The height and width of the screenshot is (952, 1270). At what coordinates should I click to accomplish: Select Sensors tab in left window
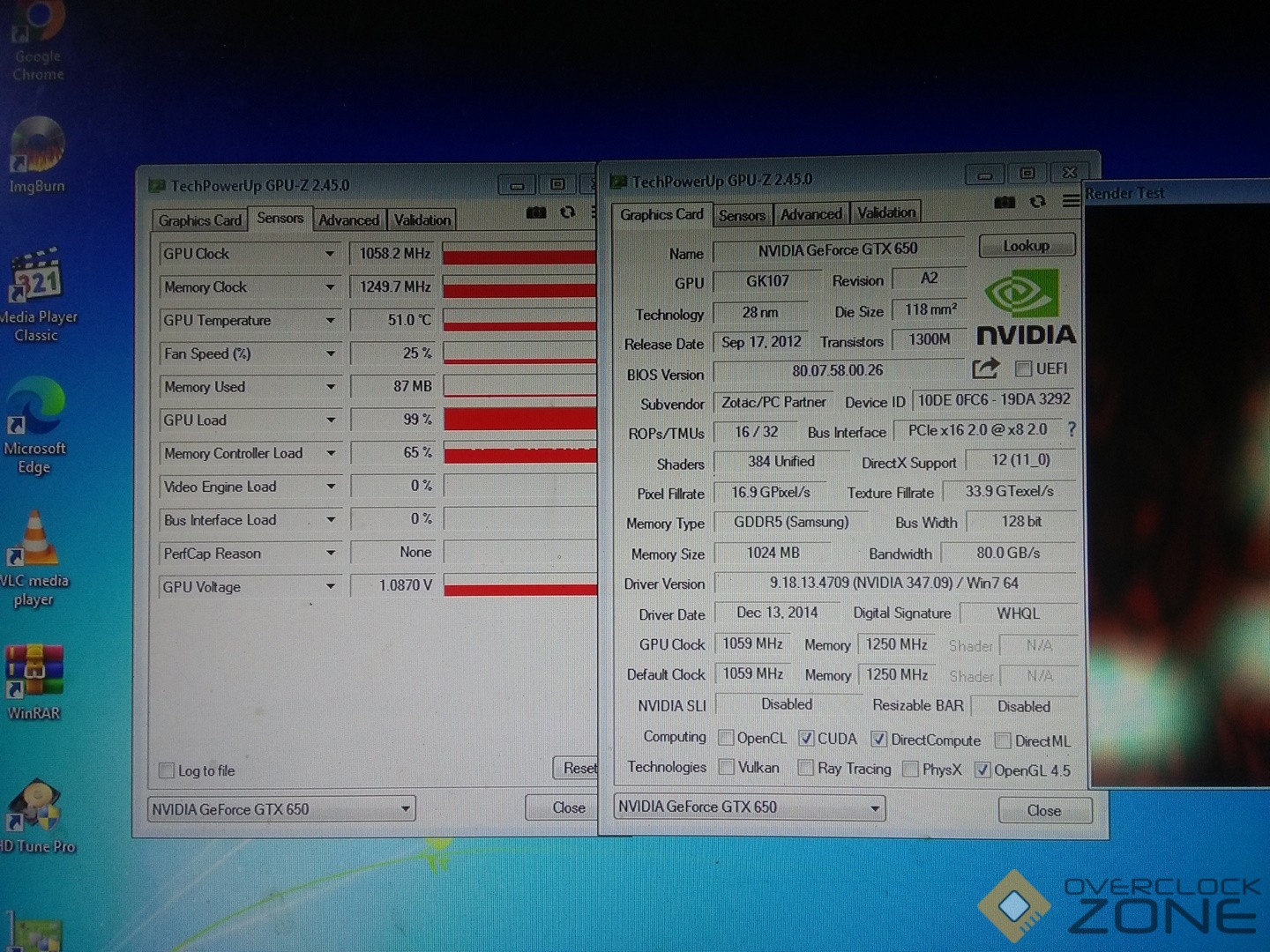tap(280, 218)
